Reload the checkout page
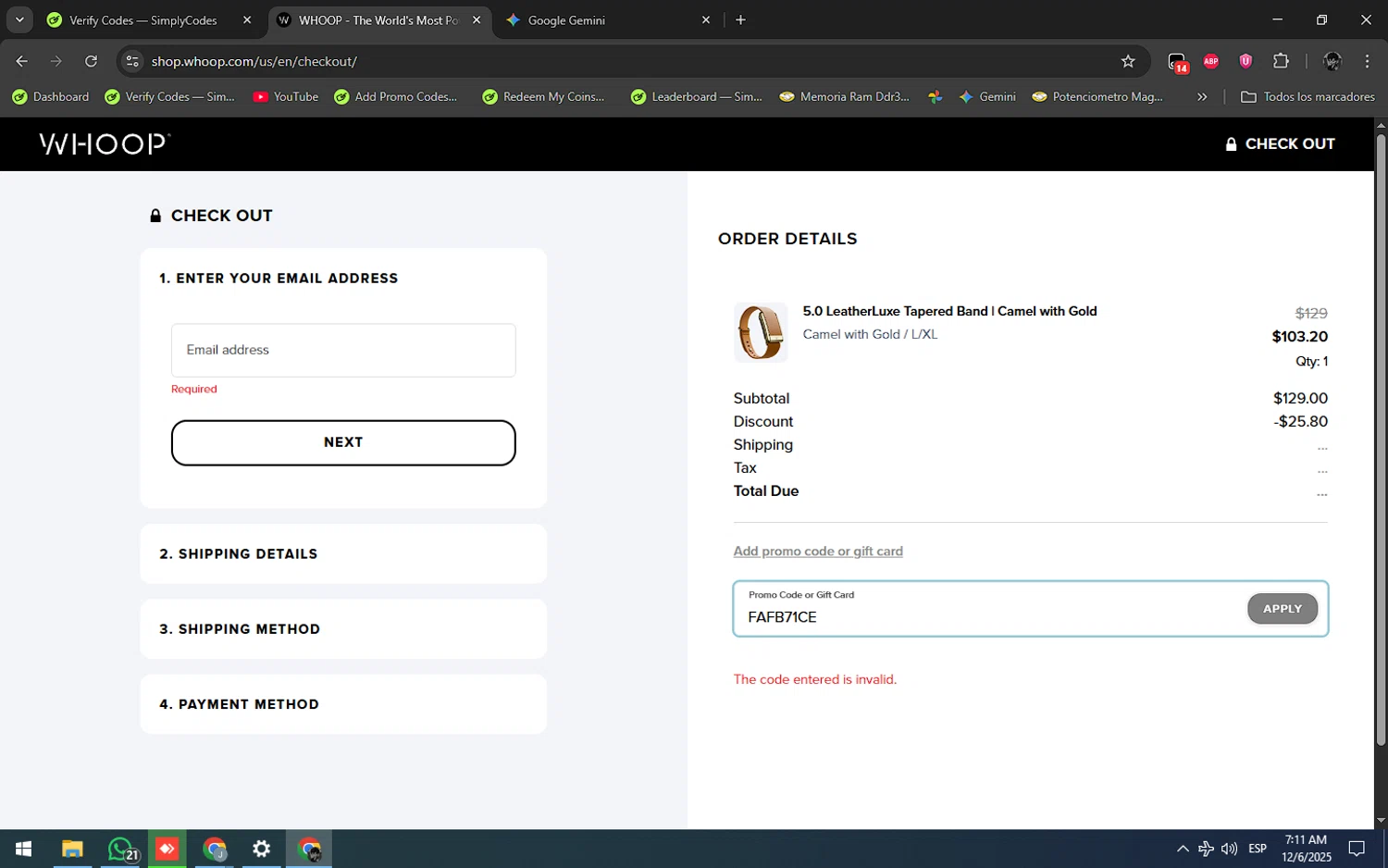The image size is (1388, 868). click(x=91, y=61)
